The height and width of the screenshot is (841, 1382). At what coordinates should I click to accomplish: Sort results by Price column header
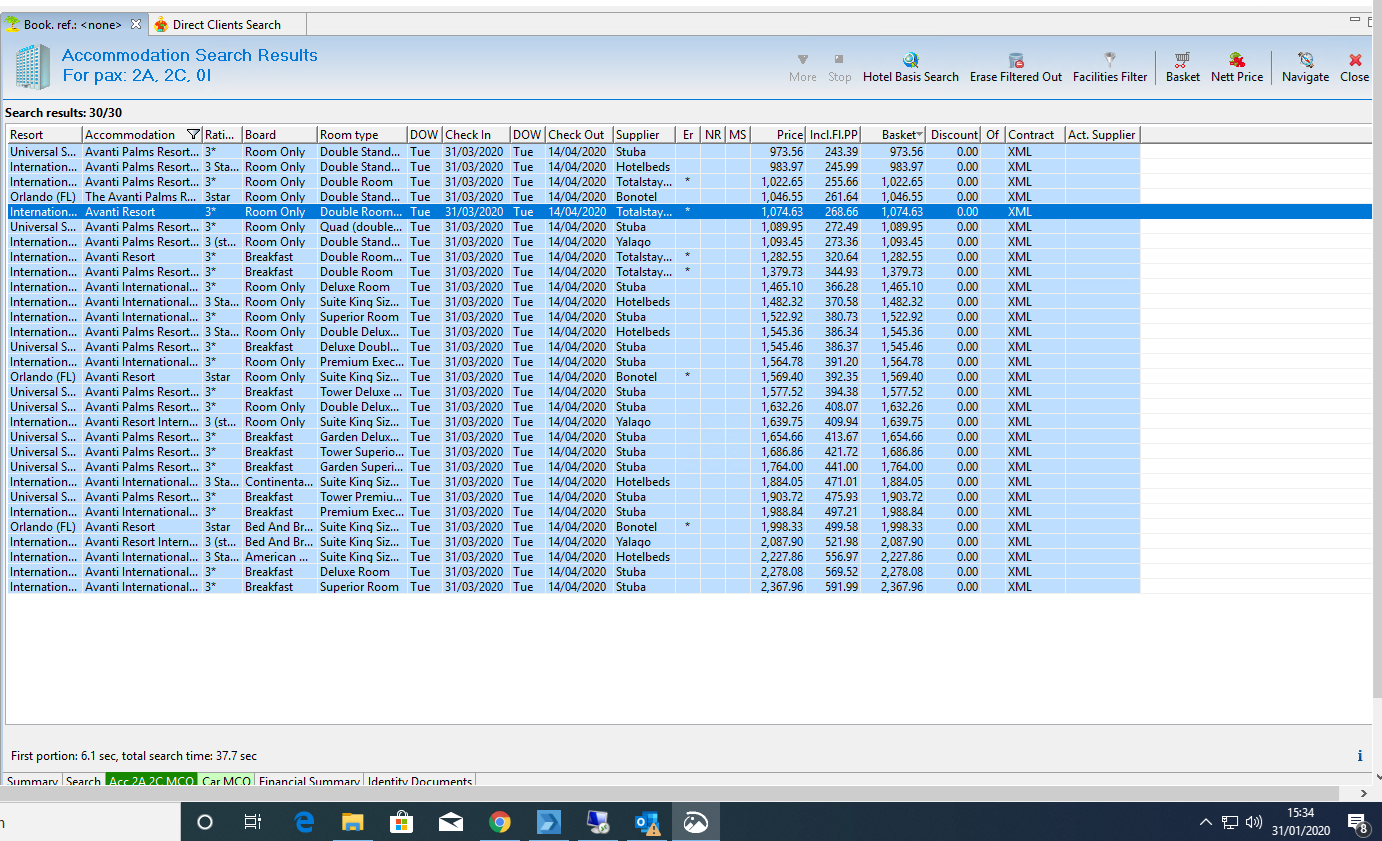coord(789,135)
